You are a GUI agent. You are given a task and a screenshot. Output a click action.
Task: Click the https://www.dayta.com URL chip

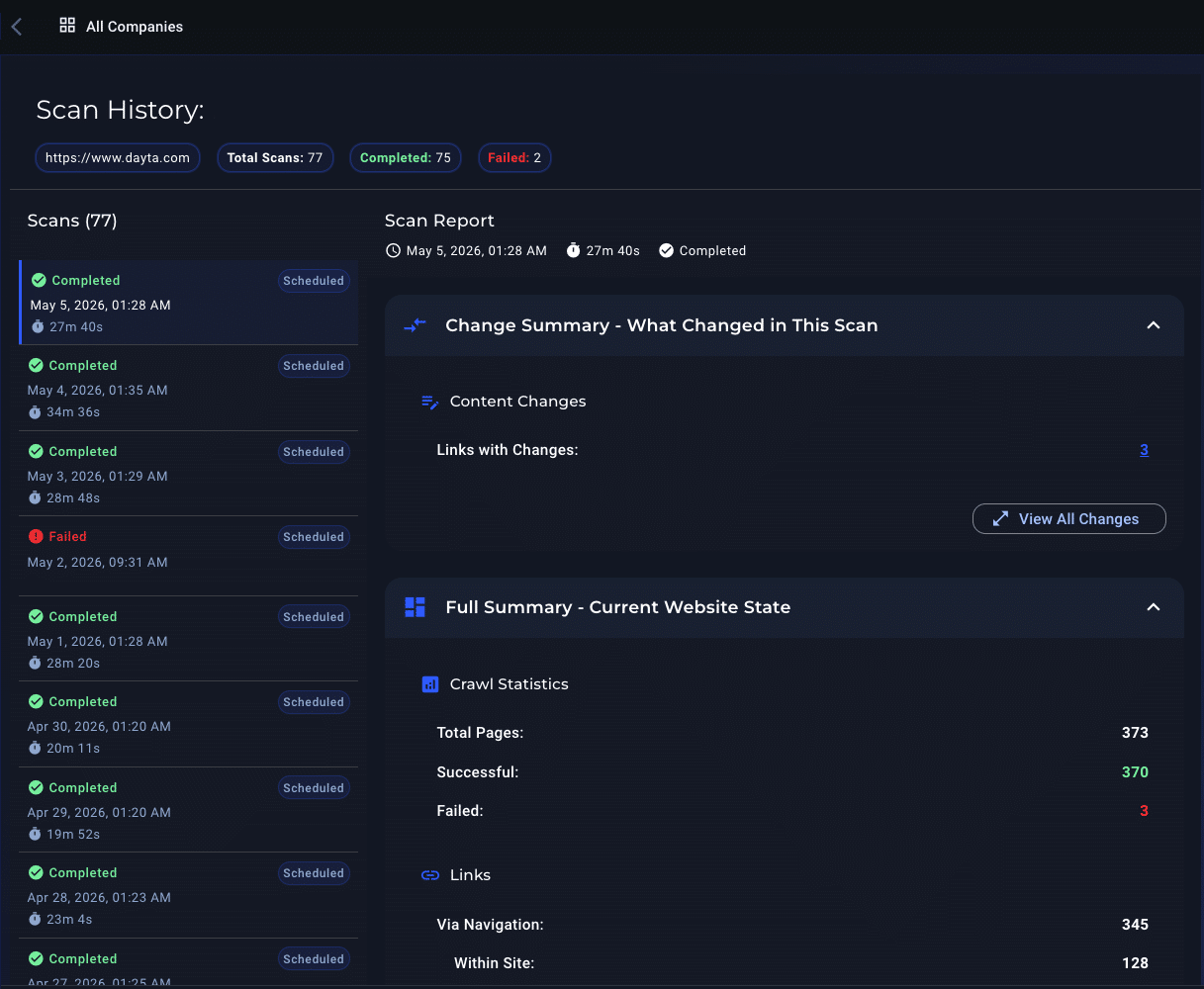118,157
